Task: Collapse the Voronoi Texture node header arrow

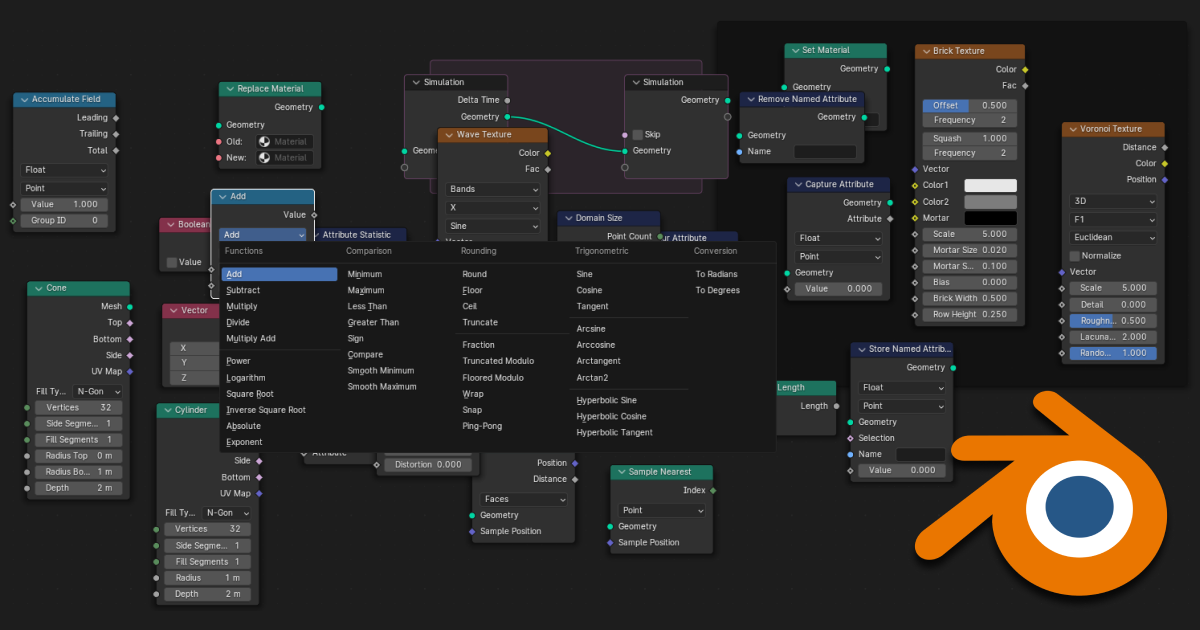Action: [1072, 129]
